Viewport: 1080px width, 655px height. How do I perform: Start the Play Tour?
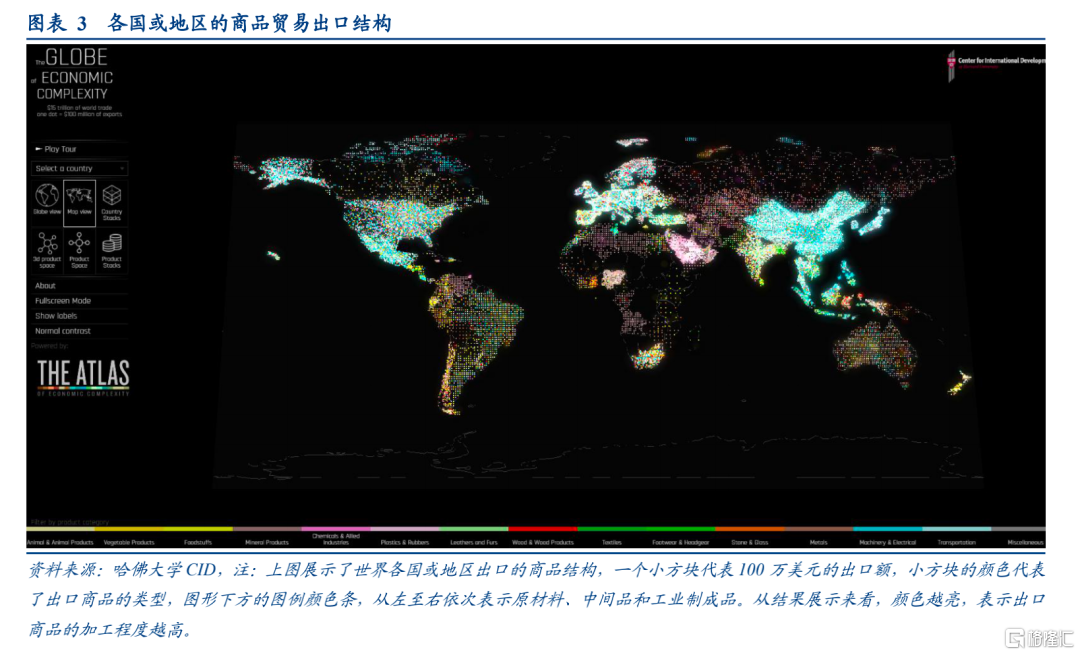(x=60, y=149)
